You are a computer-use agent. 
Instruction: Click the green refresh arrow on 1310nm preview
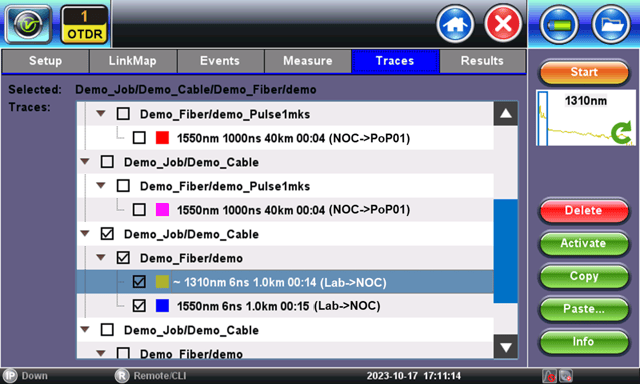(622, 133)
